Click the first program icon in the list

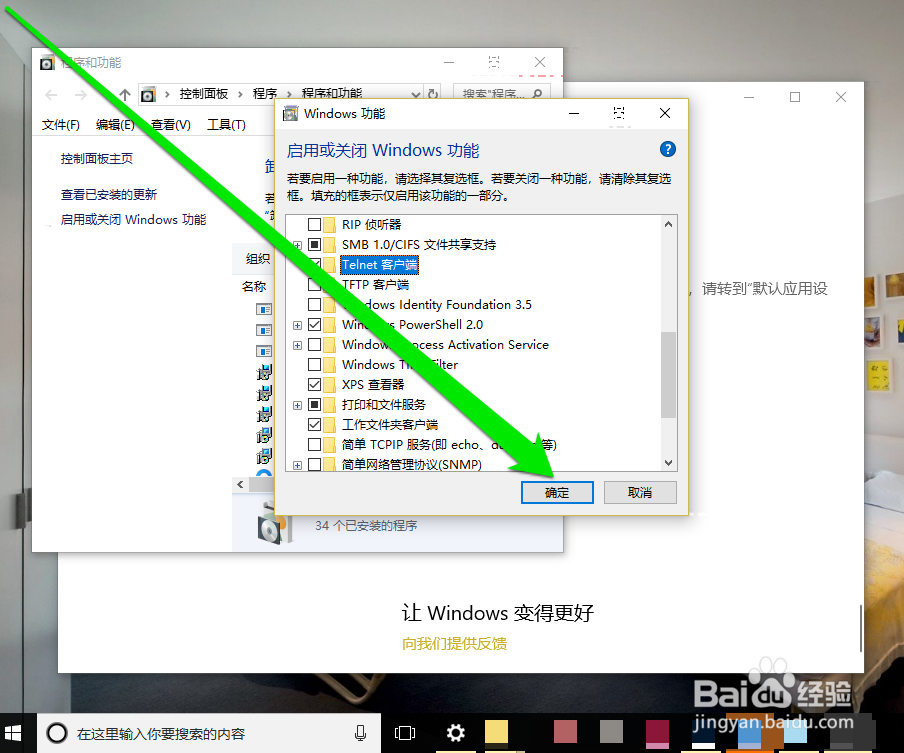tap(264, 309)
